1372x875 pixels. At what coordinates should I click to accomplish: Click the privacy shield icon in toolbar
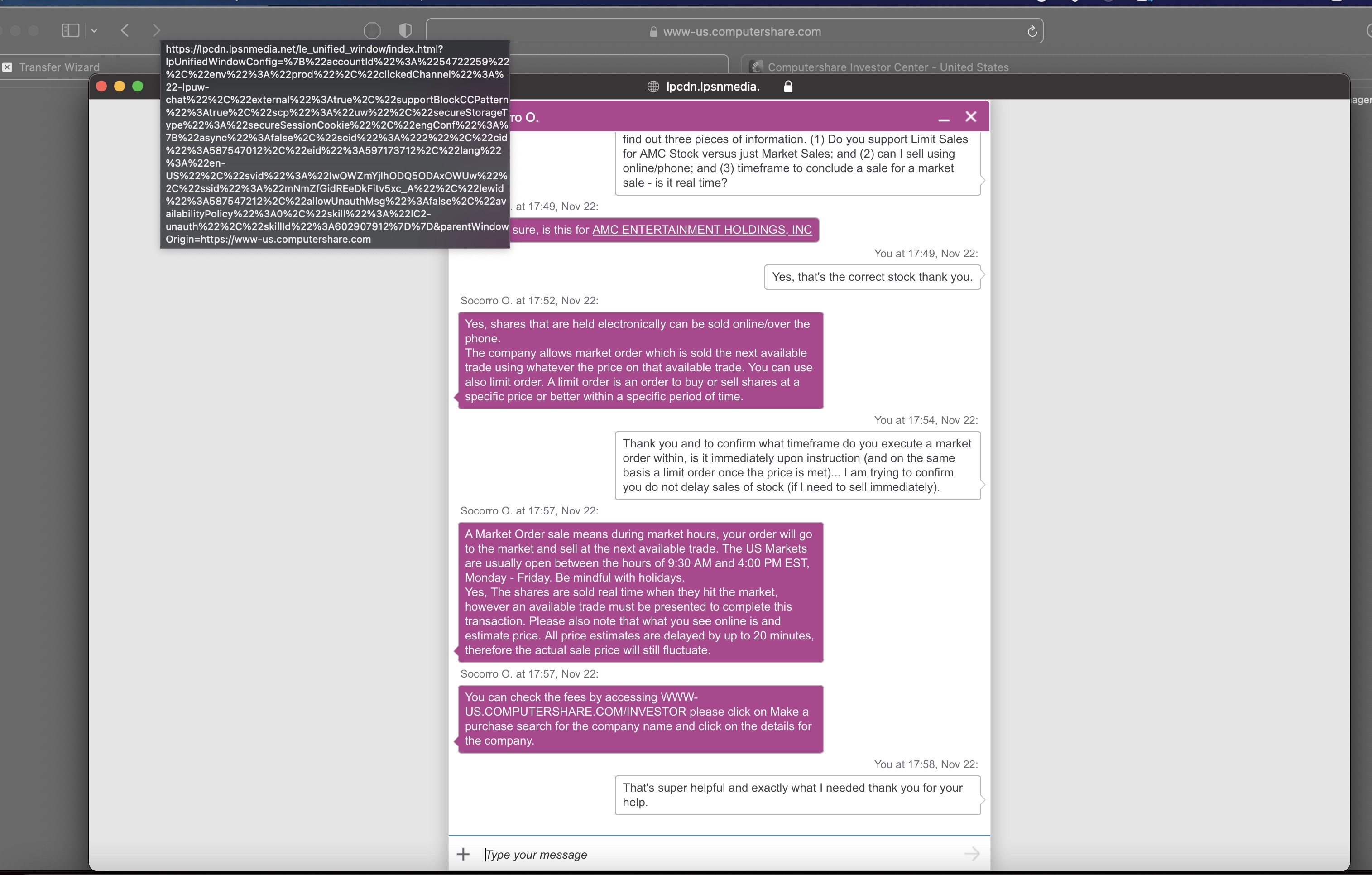click(x=405, y=30)
